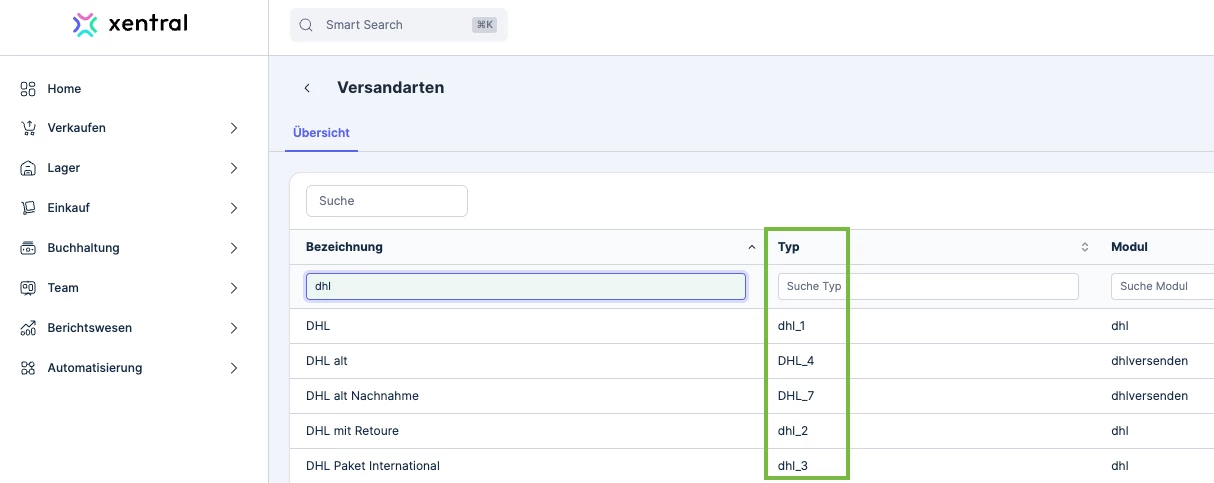
Task: Expand the Lager submenu chevron
Action: pos(234,168)
